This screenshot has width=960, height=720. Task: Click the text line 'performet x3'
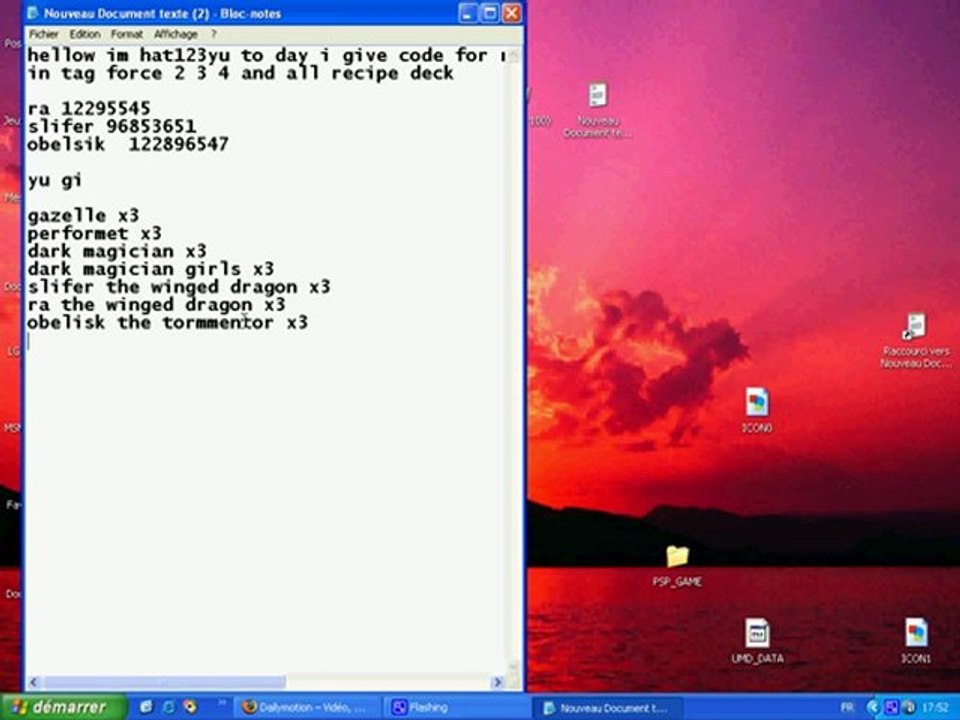pos(94,233)
